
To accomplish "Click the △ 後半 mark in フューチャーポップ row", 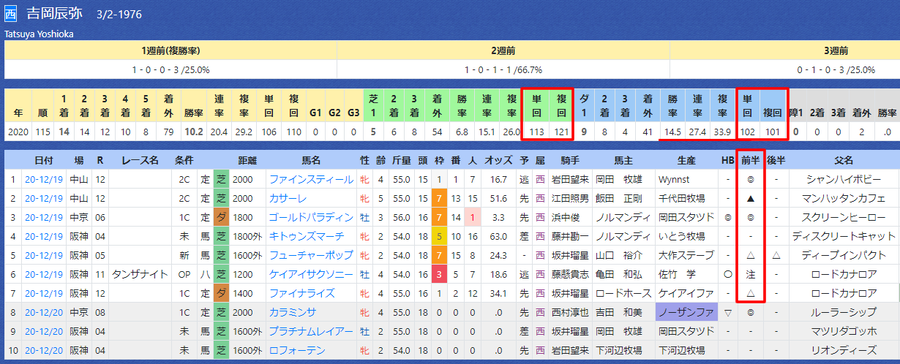I will pos(776,255).
